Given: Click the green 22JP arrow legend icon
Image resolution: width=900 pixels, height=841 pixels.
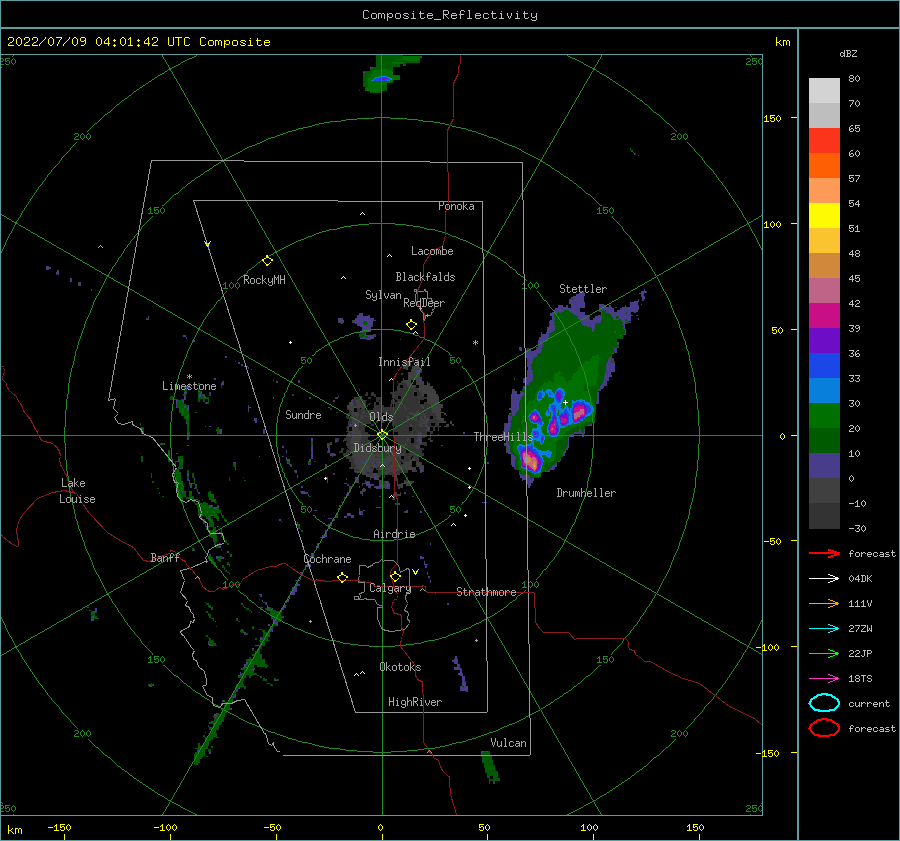Looking at the screenshot, I should pyautogui.click(x=824, y=653).
